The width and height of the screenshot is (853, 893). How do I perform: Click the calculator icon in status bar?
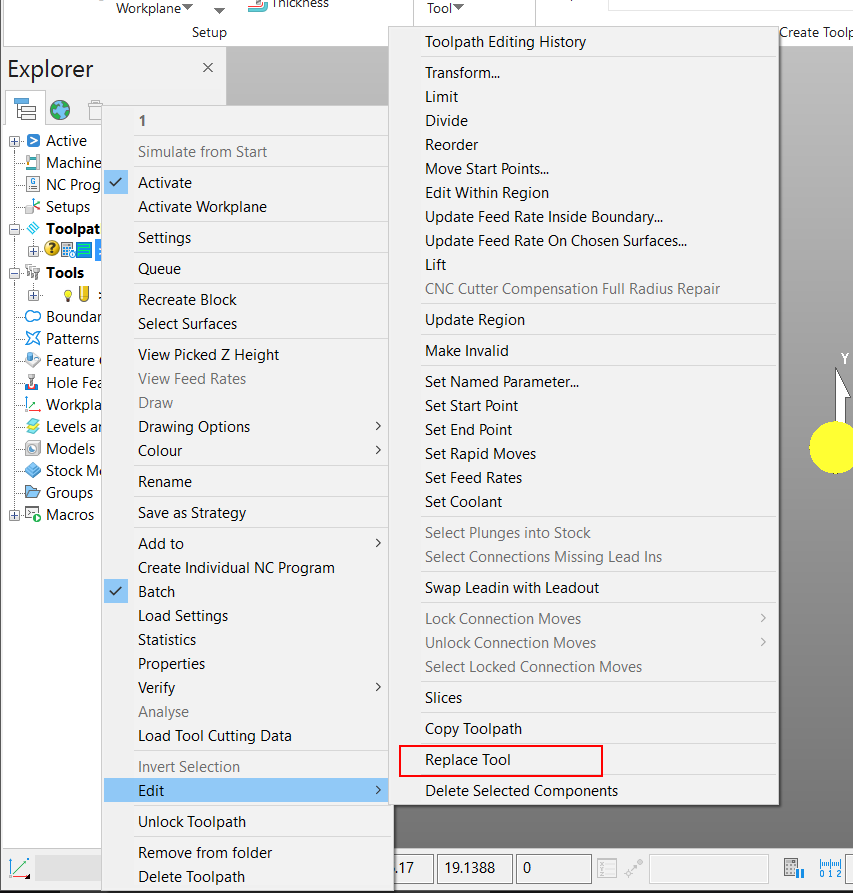pos(793,868)
